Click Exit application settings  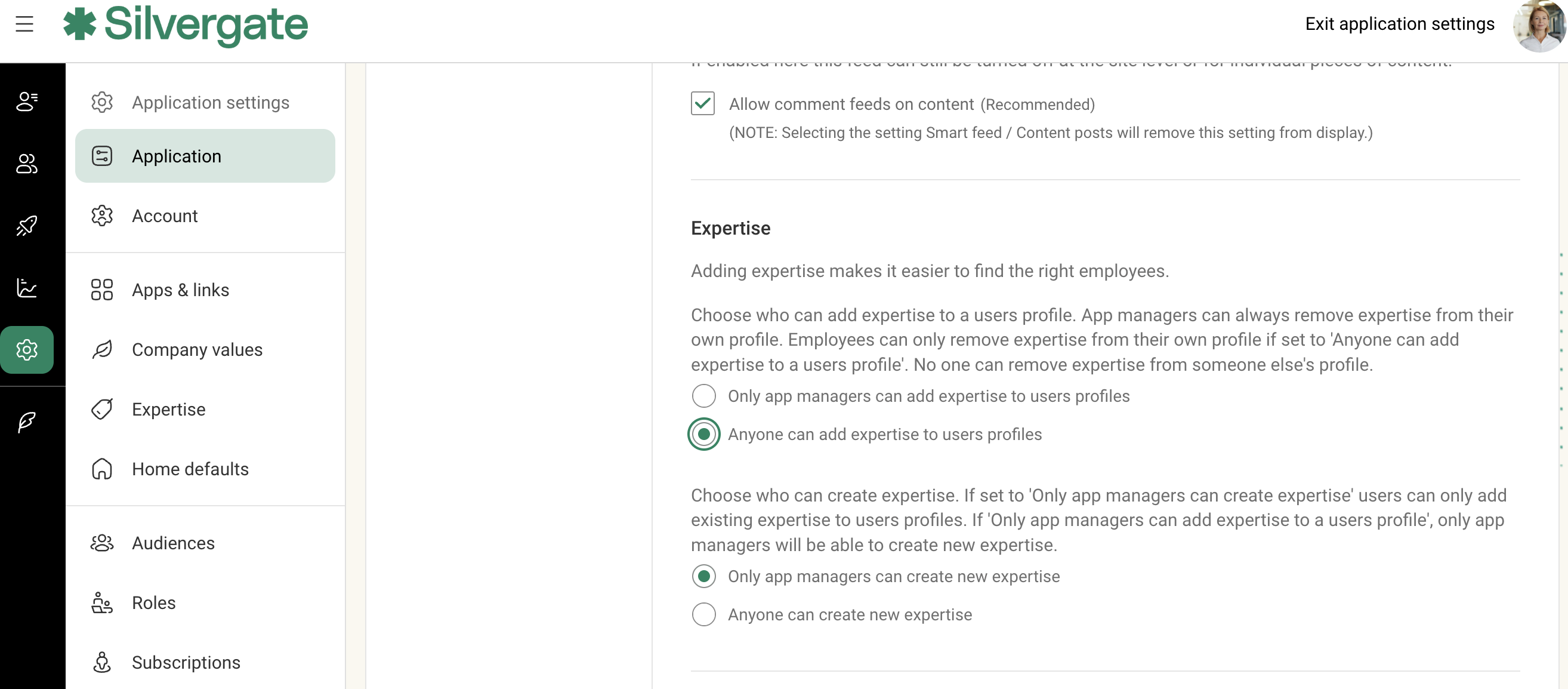pos(1399,24)
